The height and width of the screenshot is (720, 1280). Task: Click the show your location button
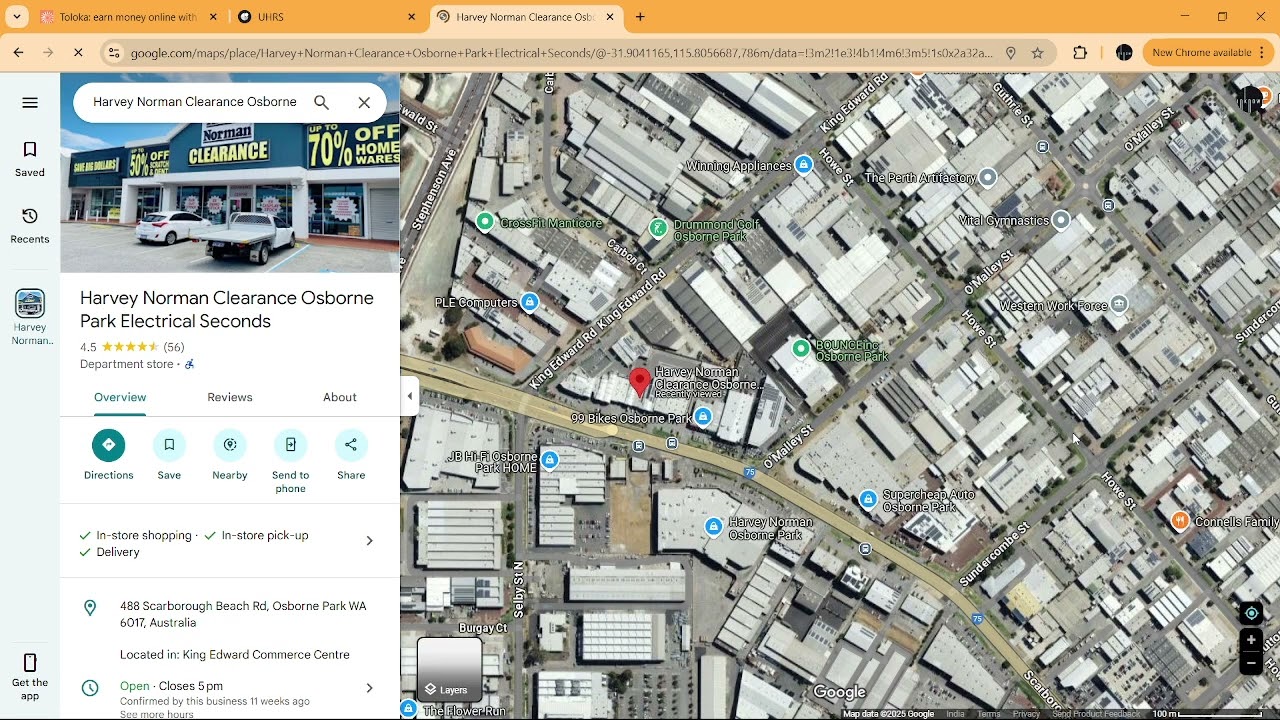1251,613
